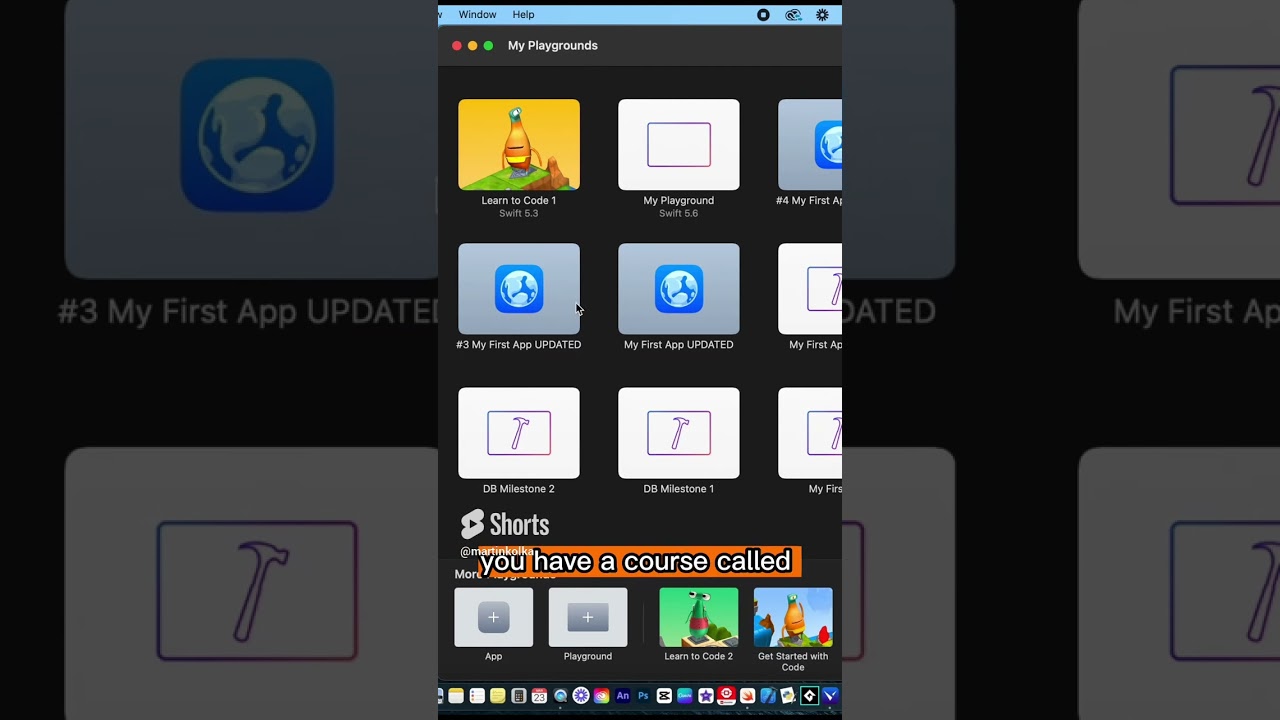The width and height of the screenshot is (1280, 720).
Task: Open Calendar from the dock
Action: coord(539,696)
